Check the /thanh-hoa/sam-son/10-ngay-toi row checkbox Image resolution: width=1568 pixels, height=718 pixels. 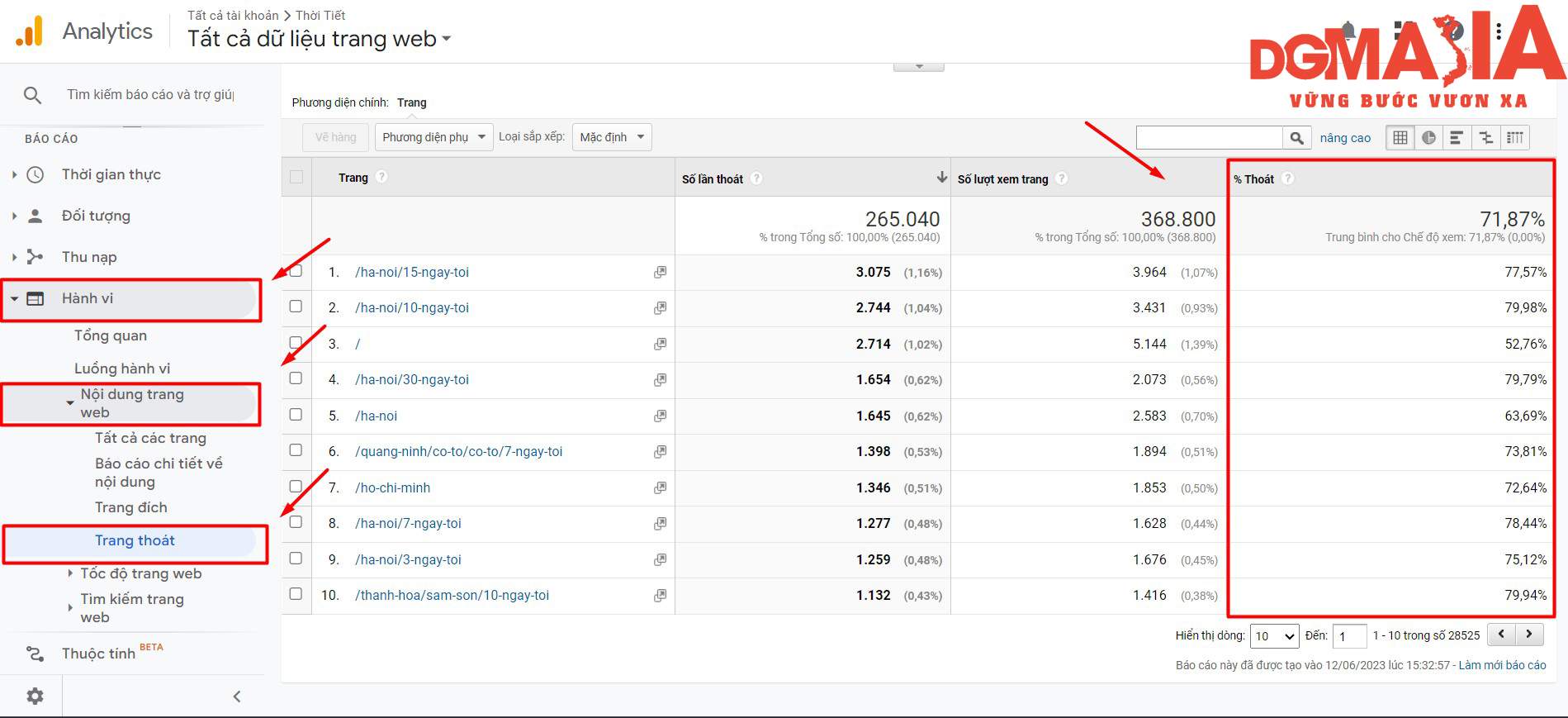pyautogui.click(x=296, y=594)
